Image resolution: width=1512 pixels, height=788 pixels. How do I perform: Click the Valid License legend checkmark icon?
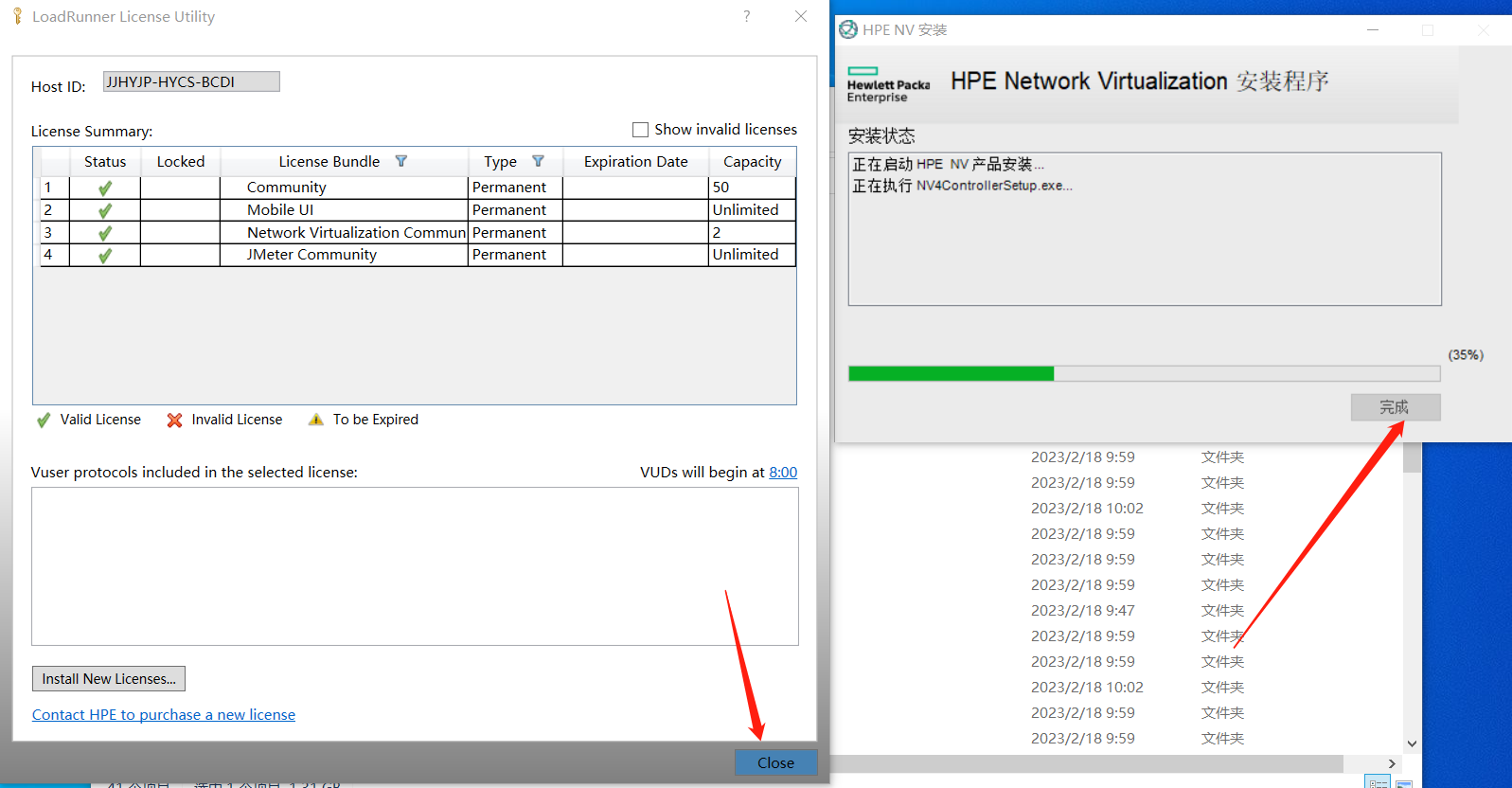tap(44, 420)
